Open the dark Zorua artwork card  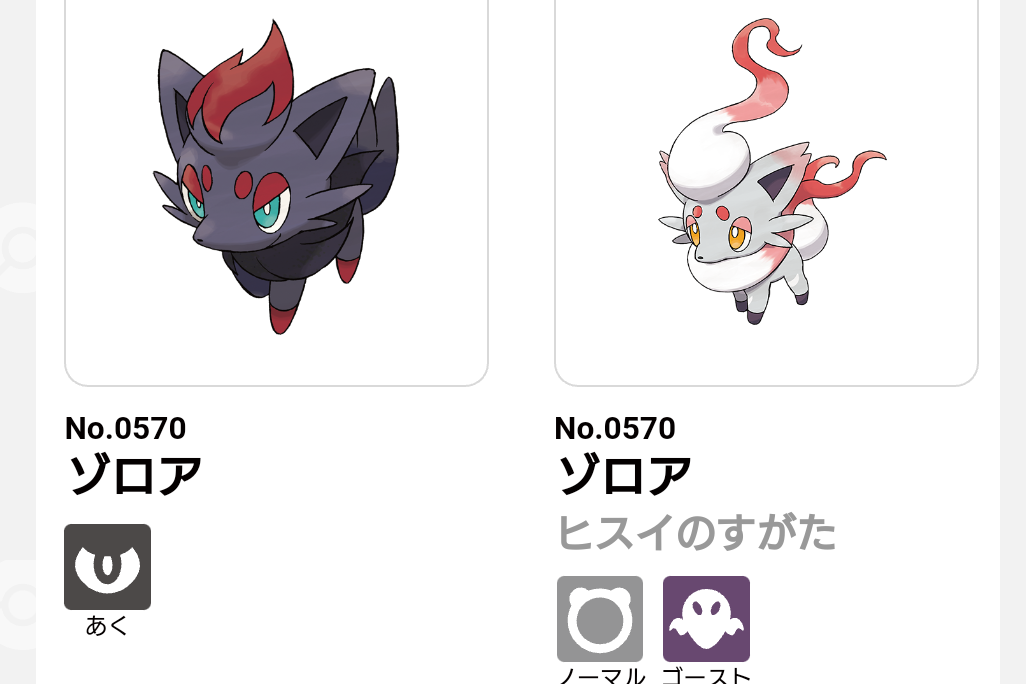click(x=276, y=192)
